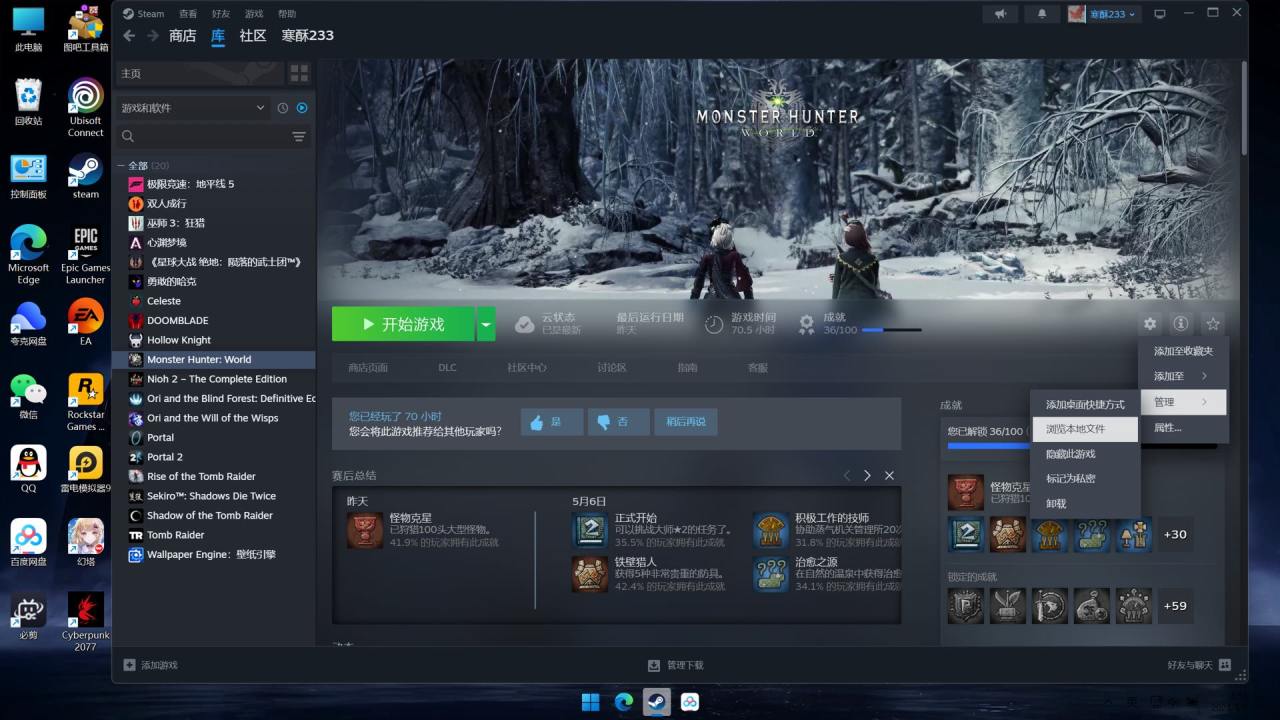Open 管理下载 downloads manager

(676, 665)
